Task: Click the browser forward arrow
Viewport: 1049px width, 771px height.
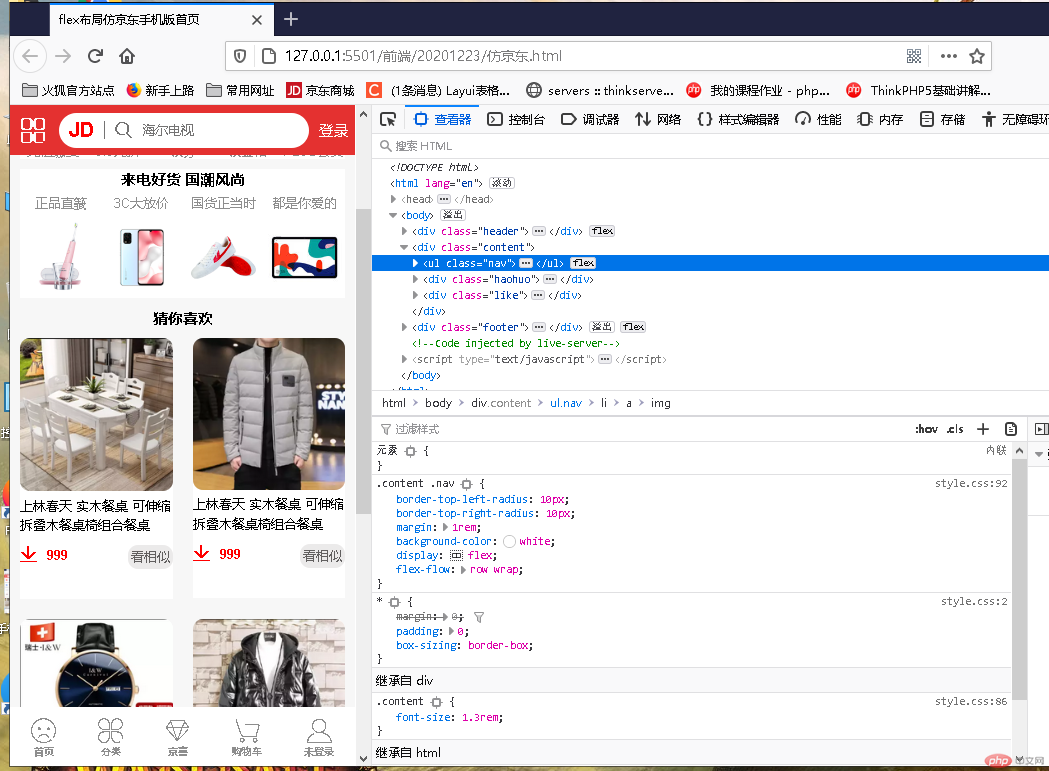Action: pyautogui.click(x=63, y=56)
